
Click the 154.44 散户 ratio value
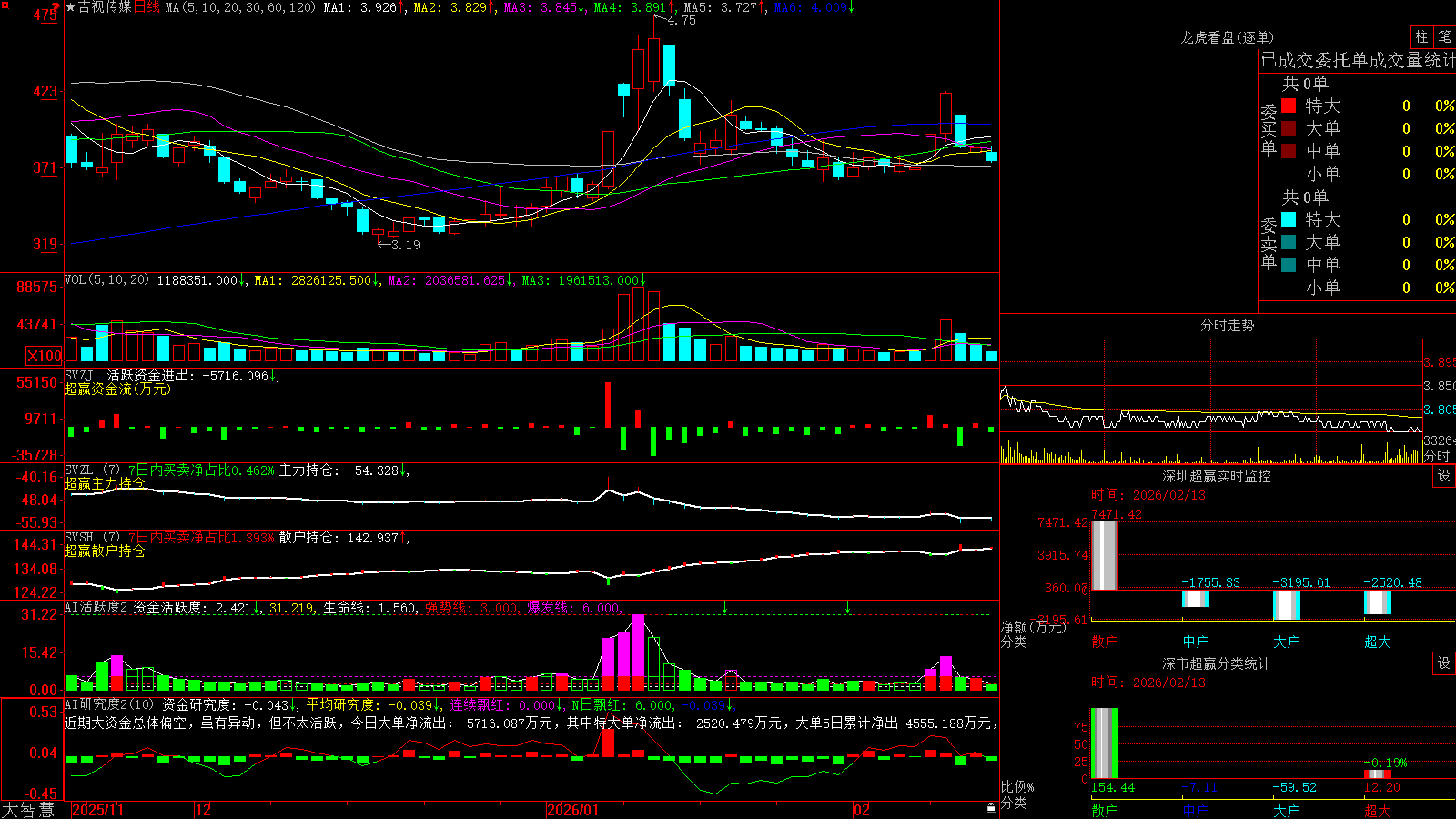(1113, 787)
